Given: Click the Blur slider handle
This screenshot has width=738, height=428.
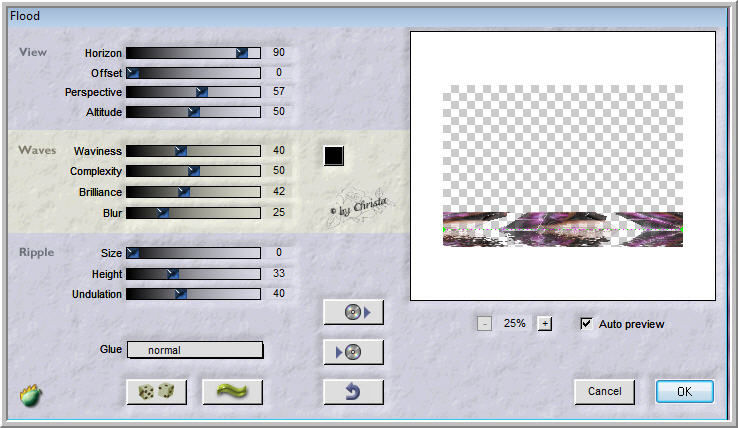Looking at the screenshot, I should [x=162, y=213].
